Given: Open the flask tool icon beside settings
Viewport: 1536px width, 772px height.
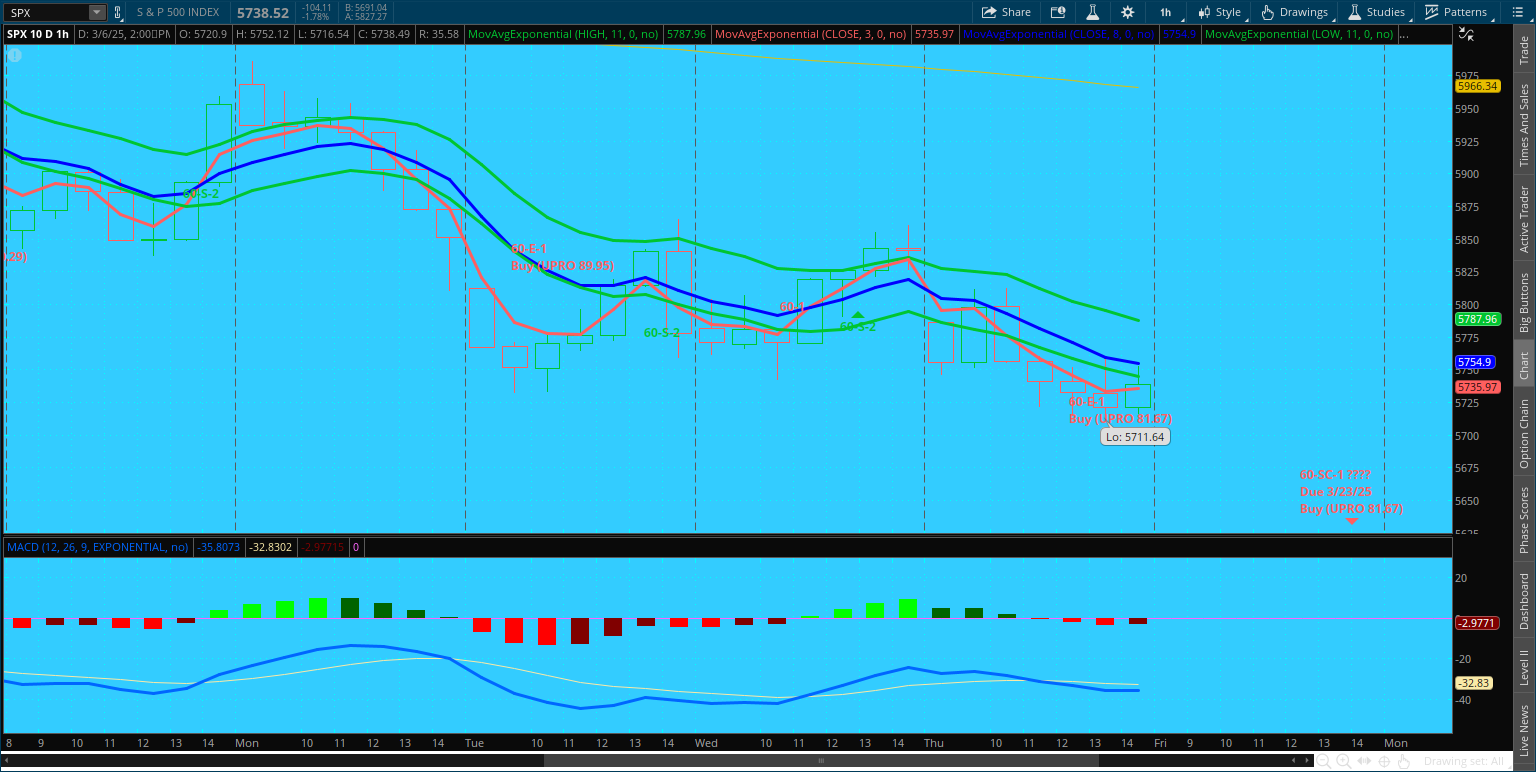Looking at the screenshot, I should (x=1093, y=12).
